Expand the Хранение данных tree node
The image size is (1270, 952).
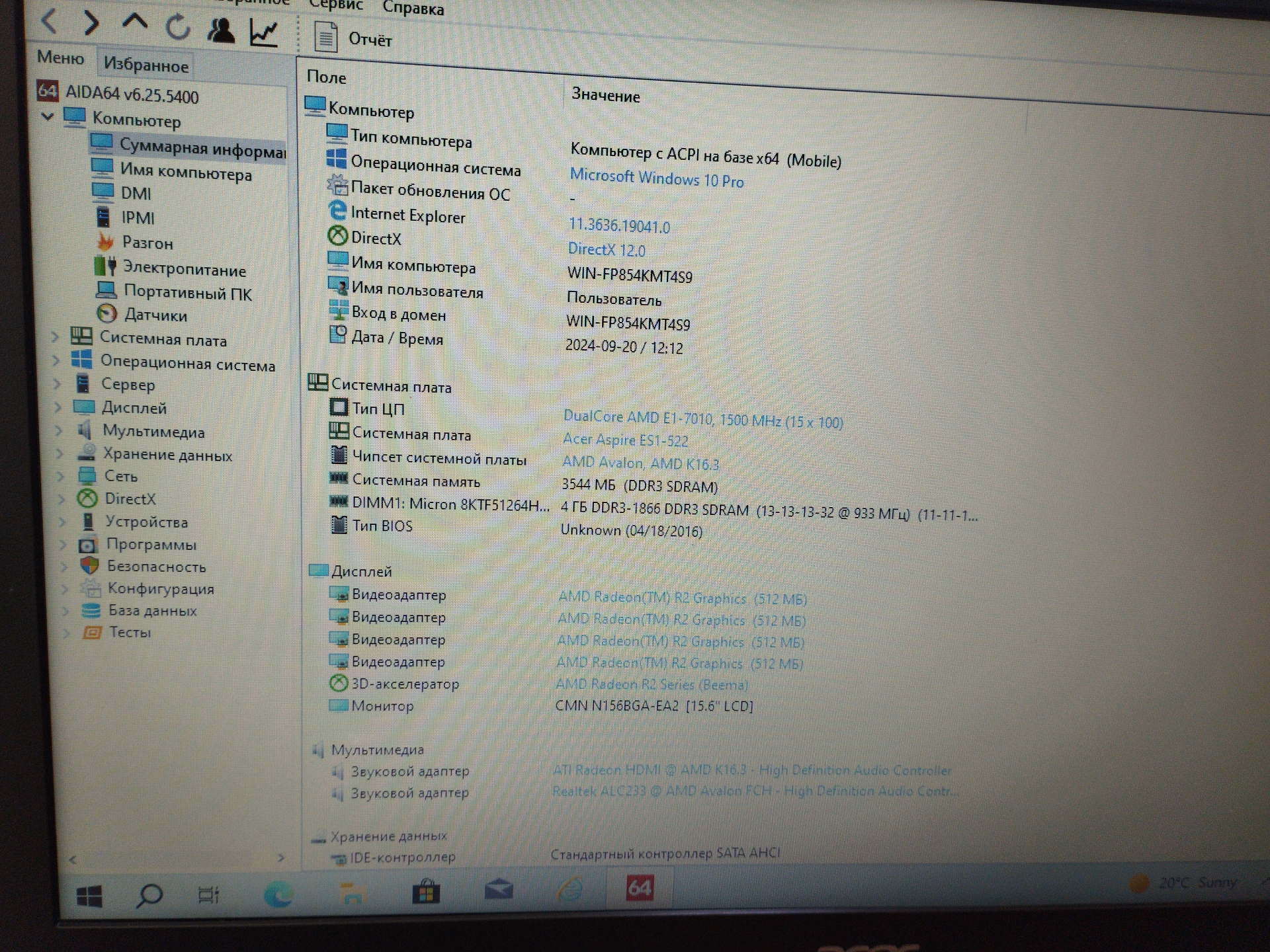(x=60, y=454)
